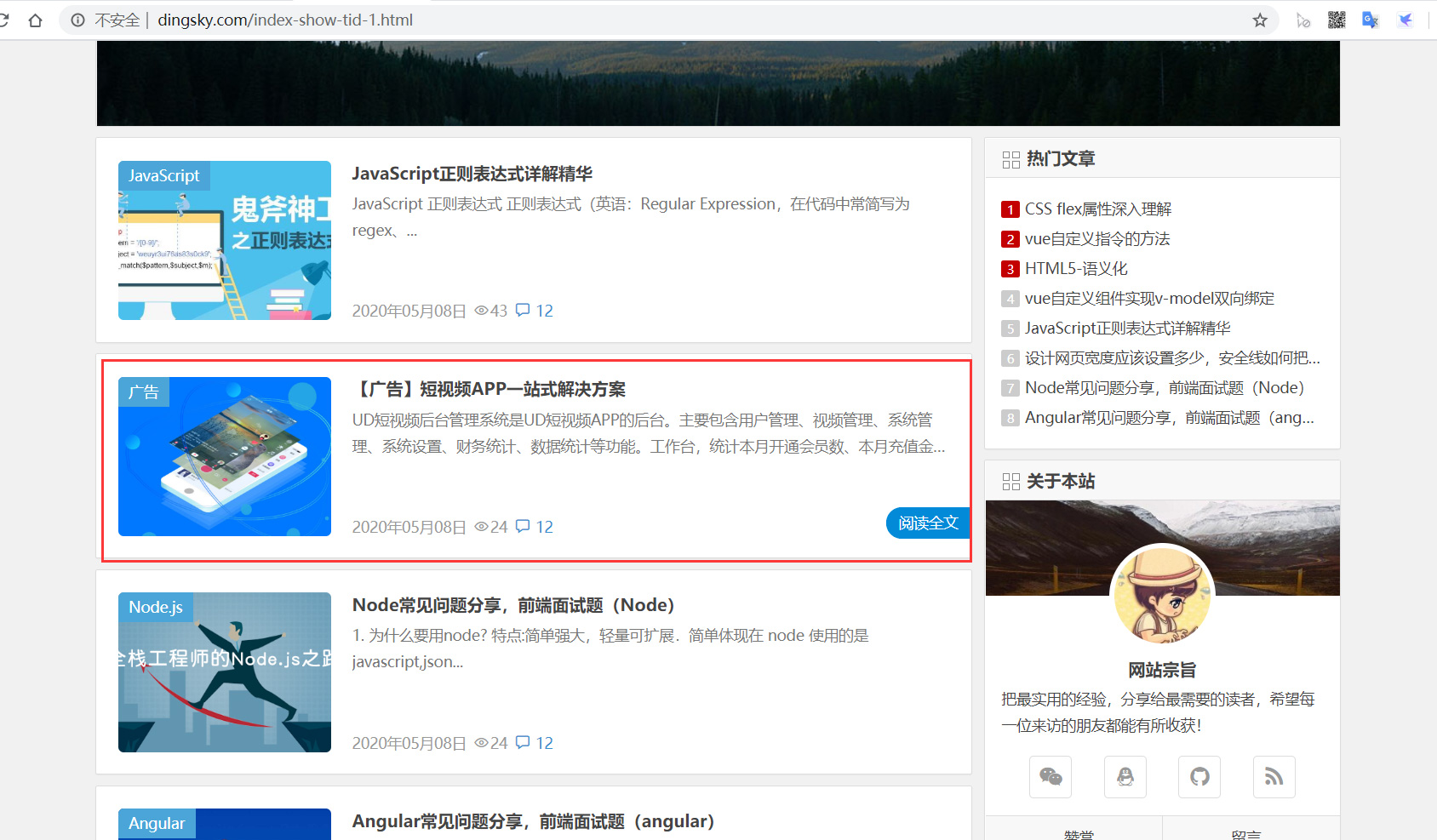The width and height of the screenshot is (1437, 840).
Task: Click the blue bird extension icon
Action: coord(1406,20)
